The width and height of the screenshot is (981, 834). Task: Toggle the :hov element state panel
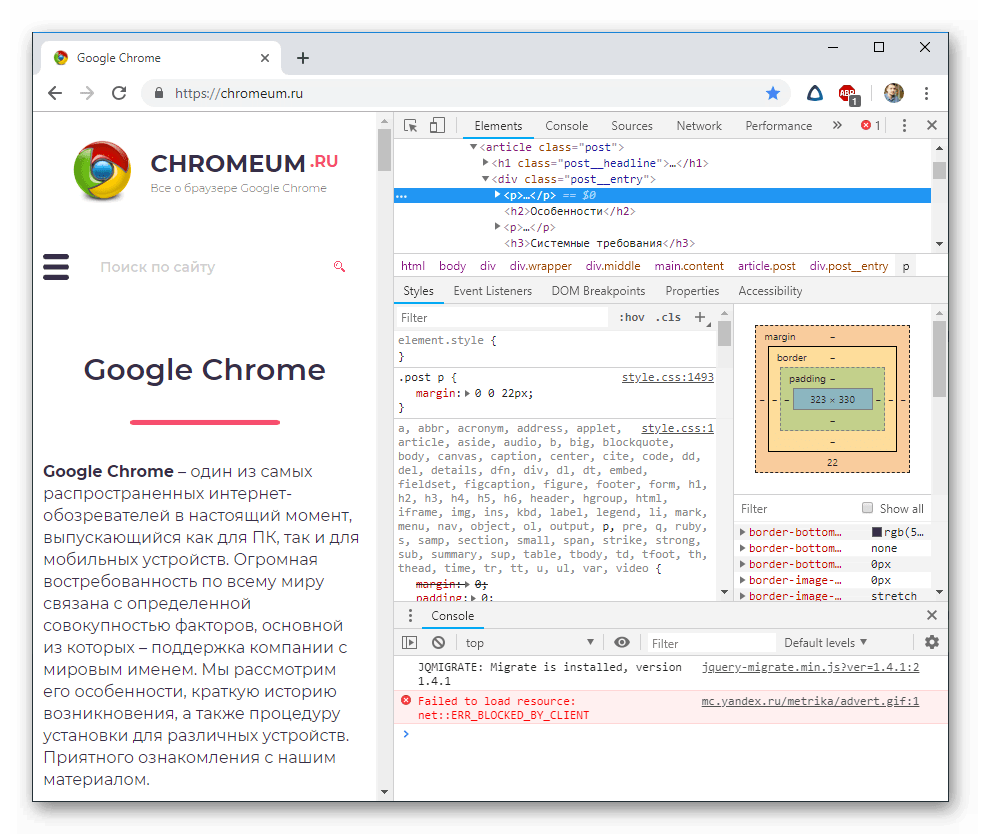point(632,318)
